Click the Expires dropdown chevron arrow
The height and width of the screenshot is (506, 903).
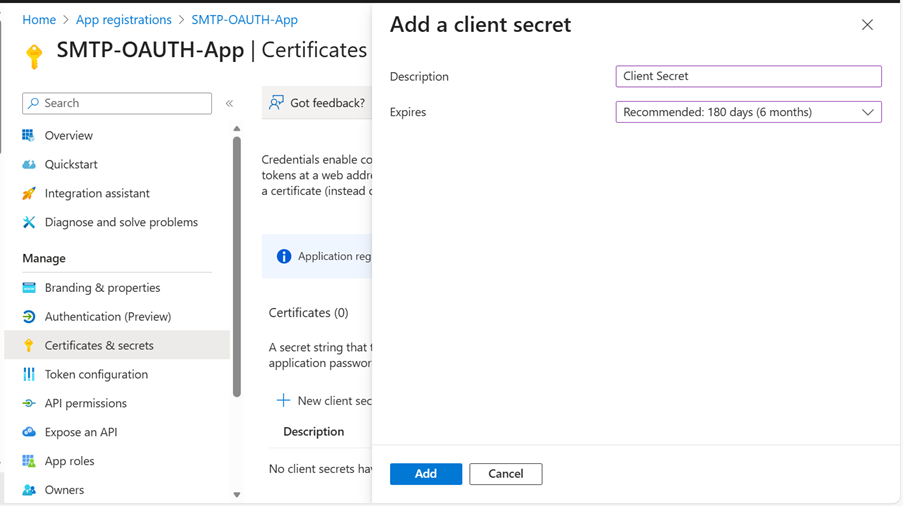pyautogui.click(x=867, y=112)
